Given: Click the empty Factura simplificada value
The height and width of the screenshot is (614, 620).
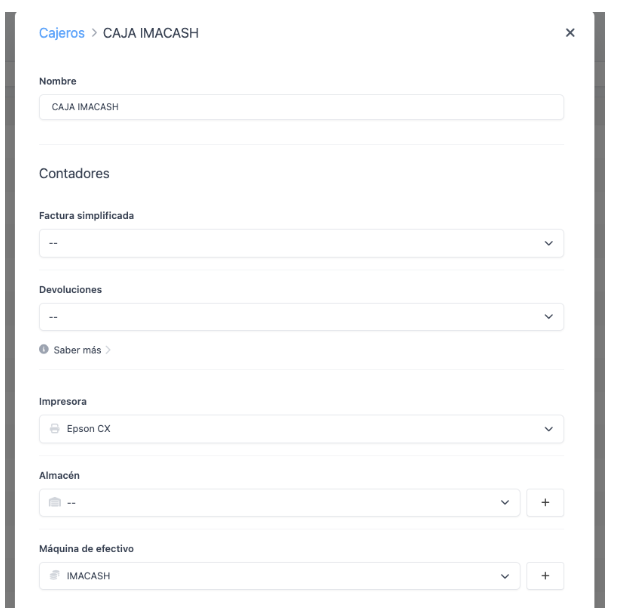Looking at the screenshot, I should (280, 244).
